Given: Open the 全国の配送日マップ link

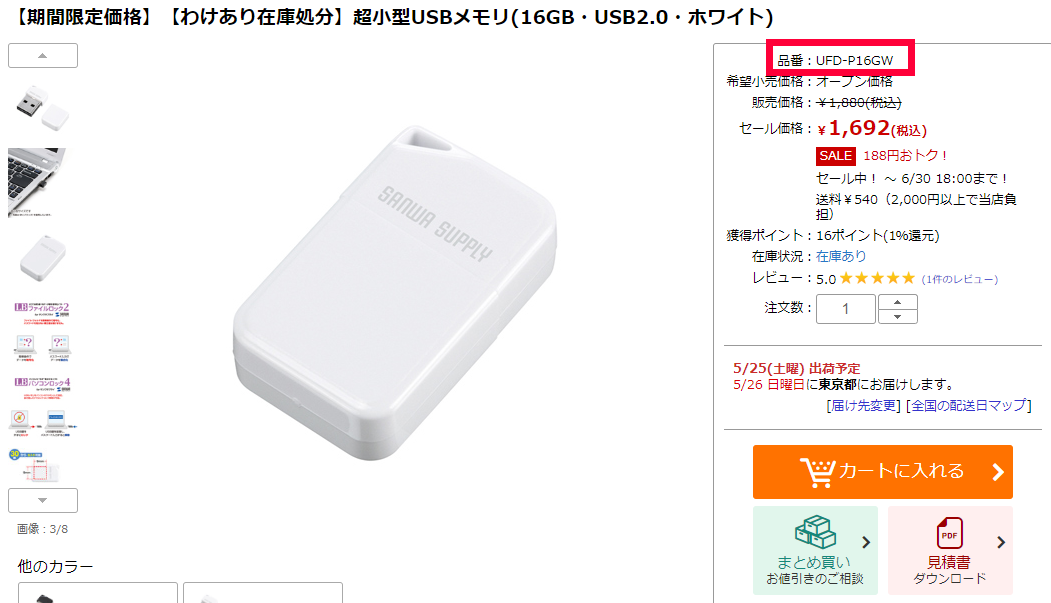Looking at the screenshot, I should (969, 405).
